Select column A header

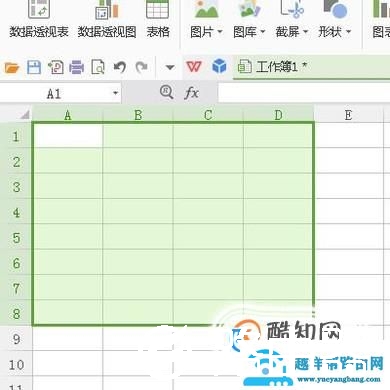pos(68,115)
